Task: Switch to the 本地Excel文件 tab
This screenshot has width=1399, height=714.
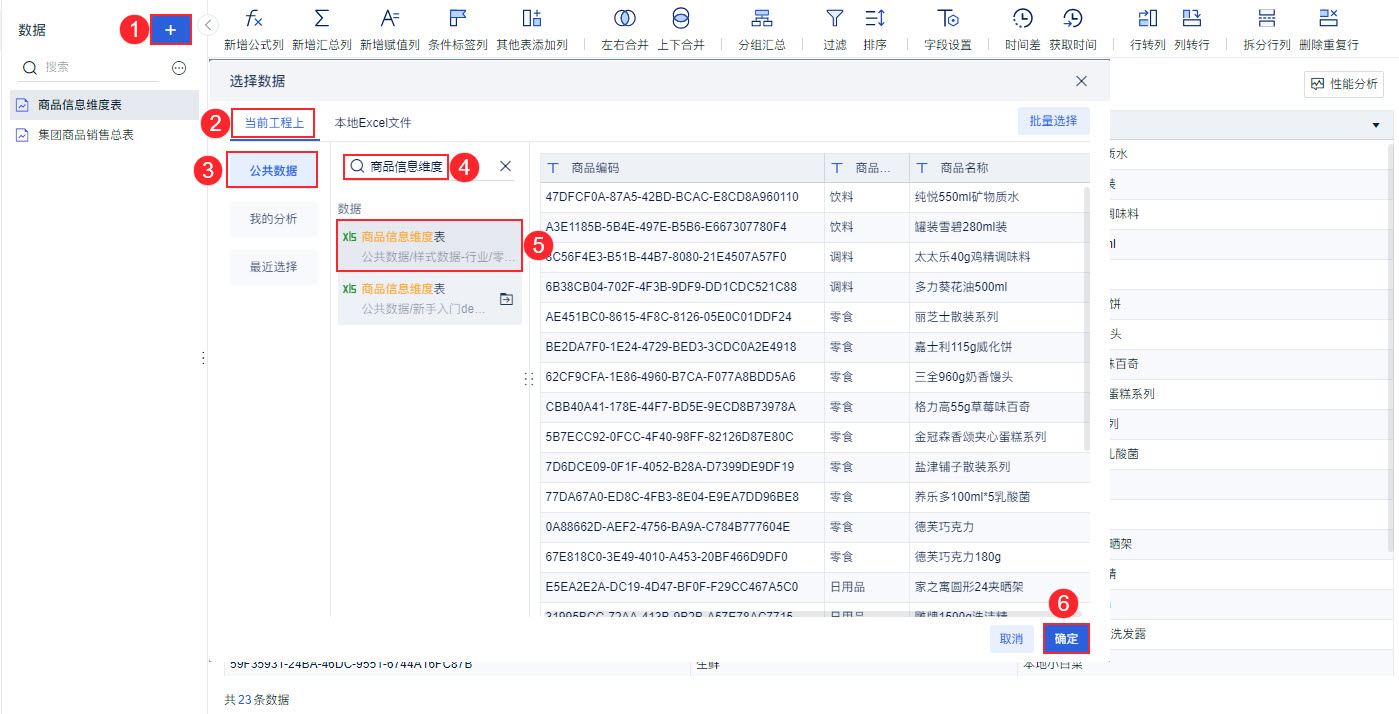Action: [373, 123]
